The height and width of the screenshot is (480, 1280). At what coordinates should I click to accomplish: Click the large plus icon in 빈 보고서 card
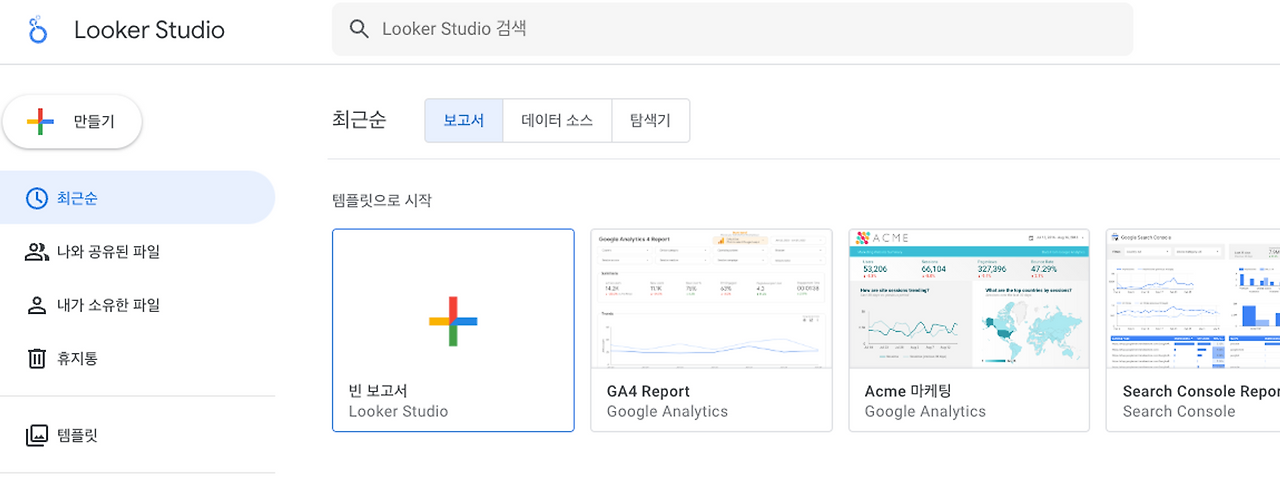[453, 321]
